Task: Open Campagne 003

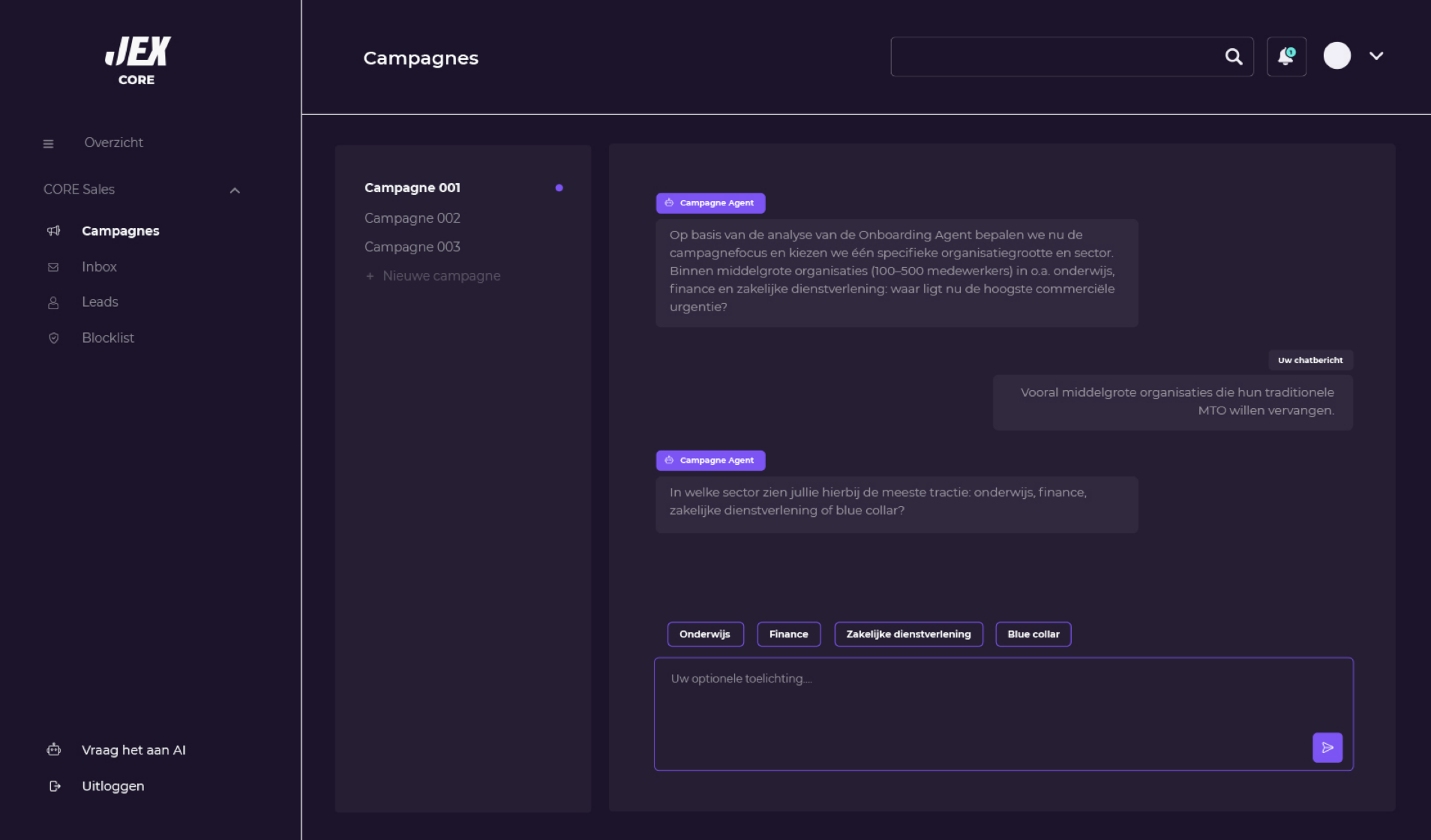Action: (412, 247)
